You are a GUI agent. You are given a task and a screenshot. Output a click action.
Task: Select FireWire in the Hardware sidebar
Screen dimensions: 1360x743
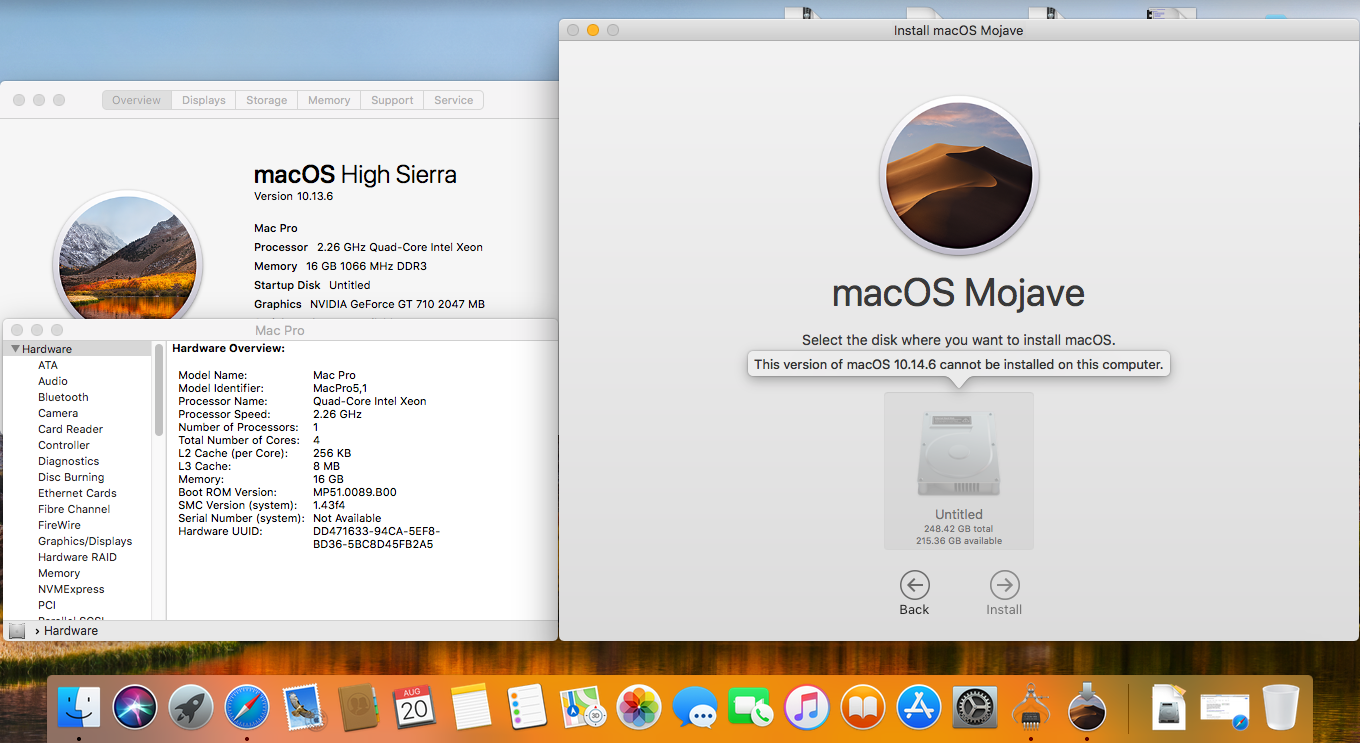pos(59,525)
